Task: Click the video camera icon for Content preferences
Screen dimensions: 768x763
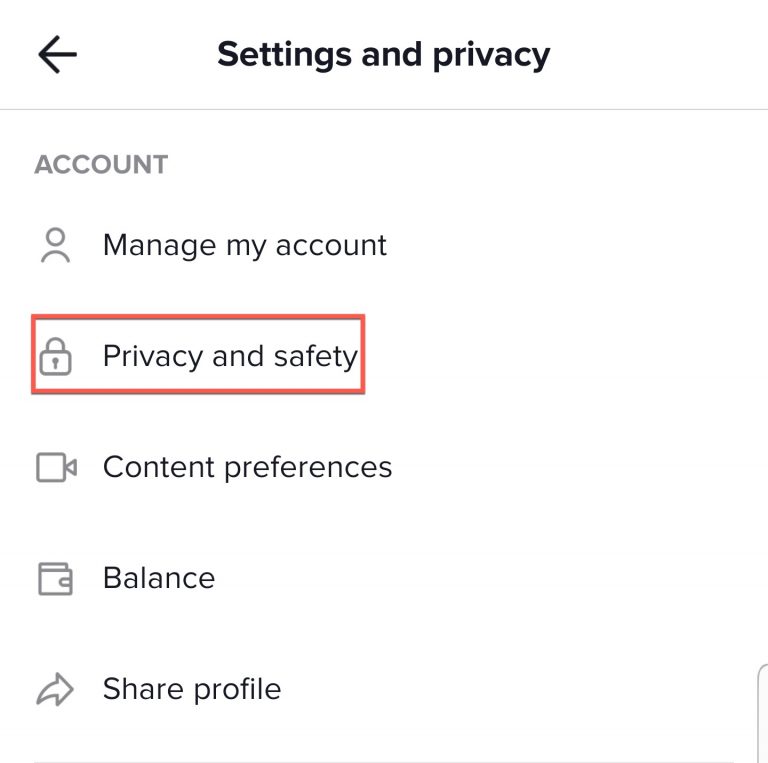Action: (x=56, y=467)
